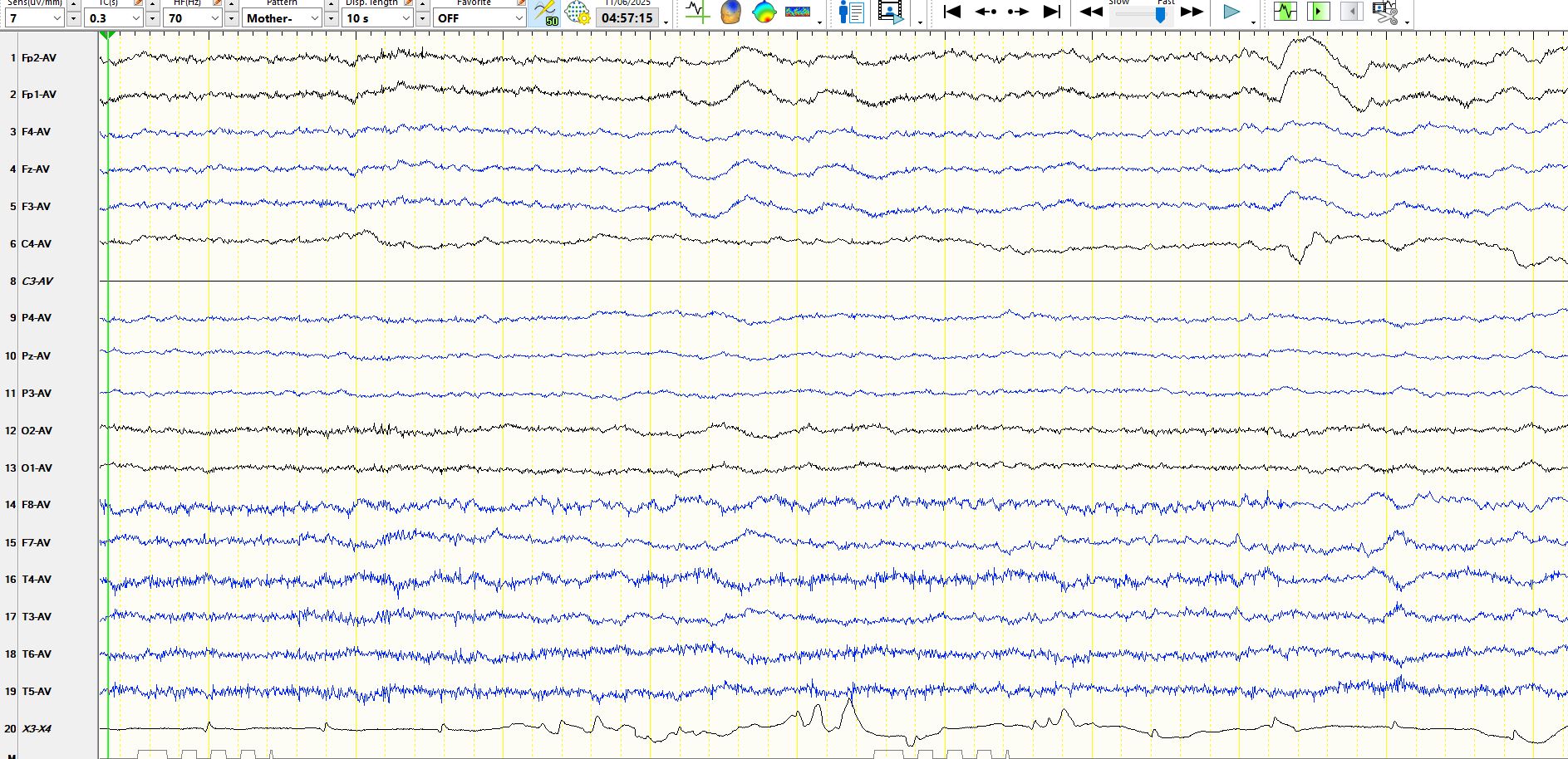Click the TC stepper up arrow
This screenshot has width=1568, height=759.
[152, 4]
